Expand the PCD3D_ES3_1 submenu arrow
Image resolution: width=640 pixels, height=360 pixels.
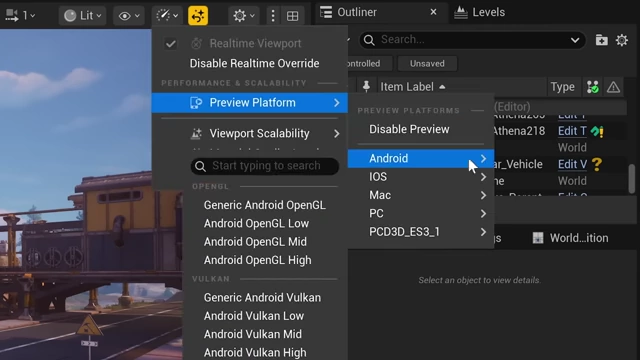[483, 232]
